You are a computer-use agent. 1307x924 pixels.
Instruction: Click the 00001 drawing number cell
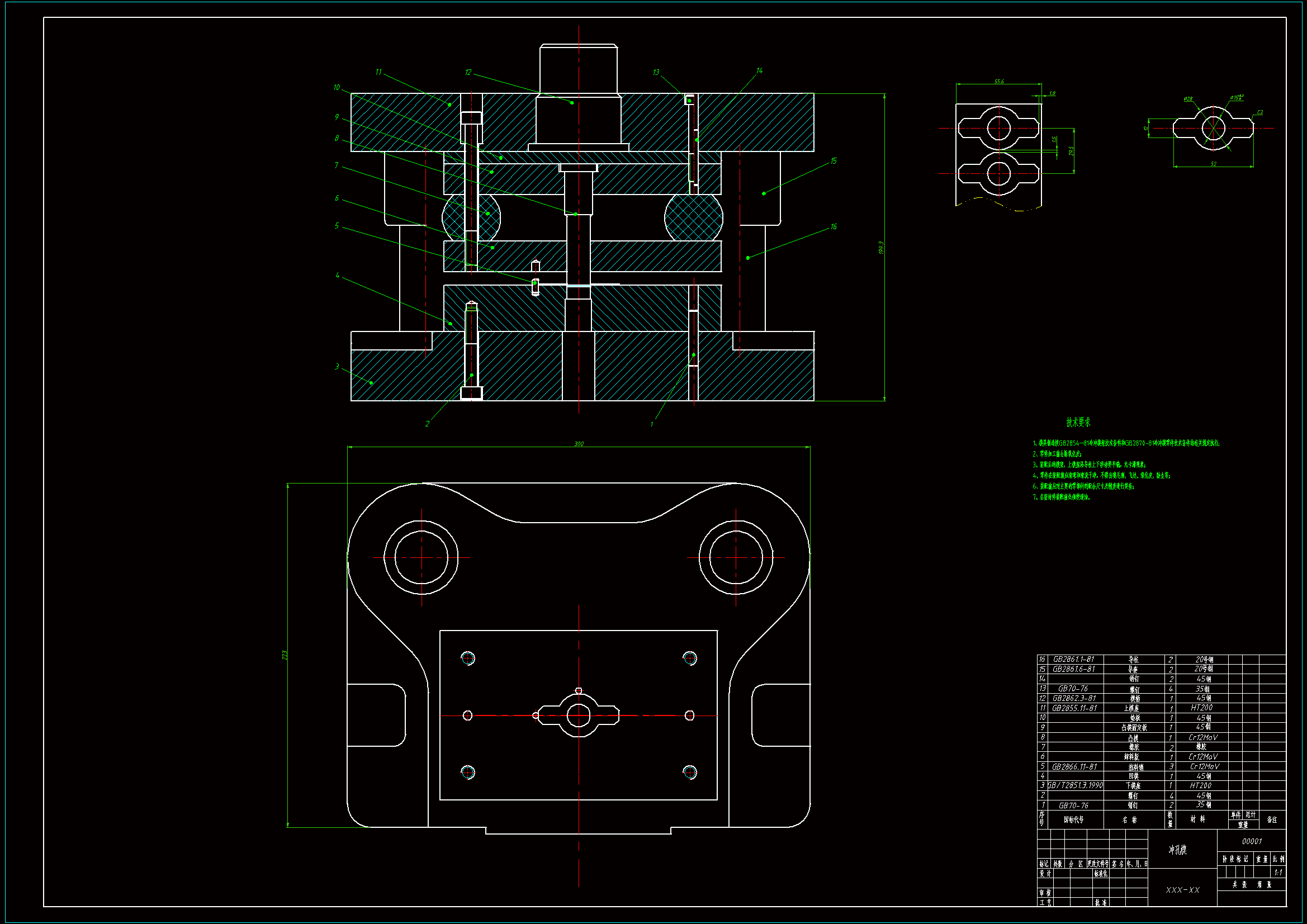[x=1251, y=841]
